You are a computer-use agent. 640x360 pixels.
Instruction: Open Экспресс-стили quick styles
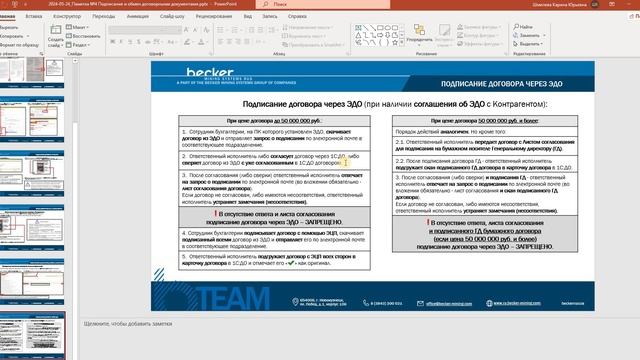(x=444, y=36)
